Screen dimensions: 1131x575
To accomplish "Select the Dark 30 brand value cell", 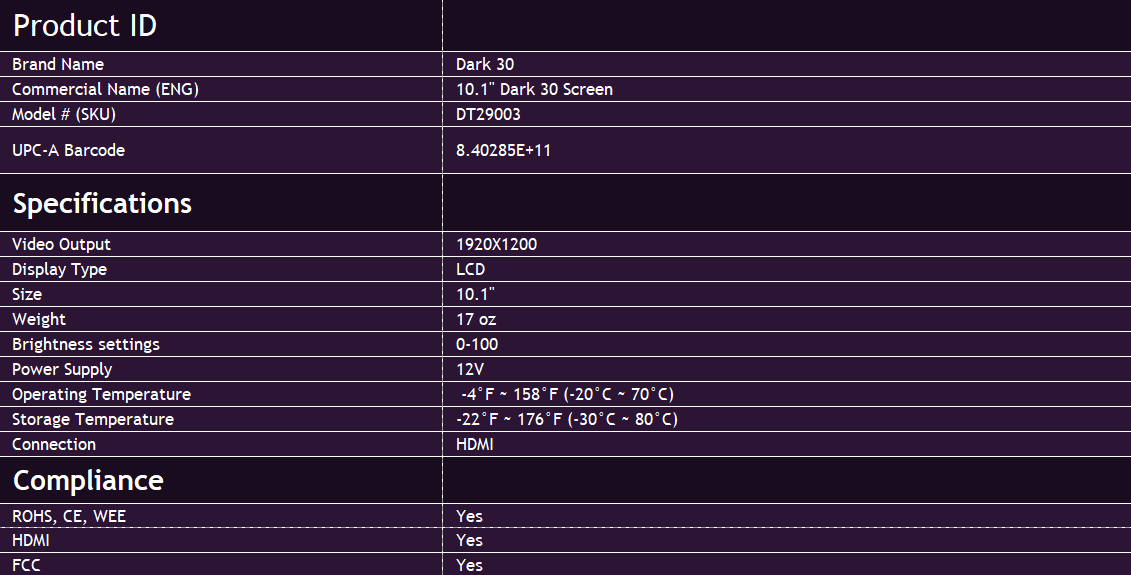I will click(x=787, y=64).
